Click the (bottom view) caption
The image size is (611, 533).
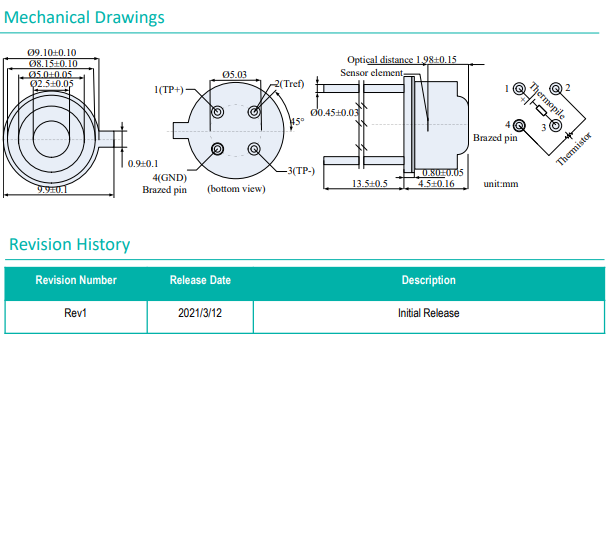pyautogui.click(x=236, y=189)
